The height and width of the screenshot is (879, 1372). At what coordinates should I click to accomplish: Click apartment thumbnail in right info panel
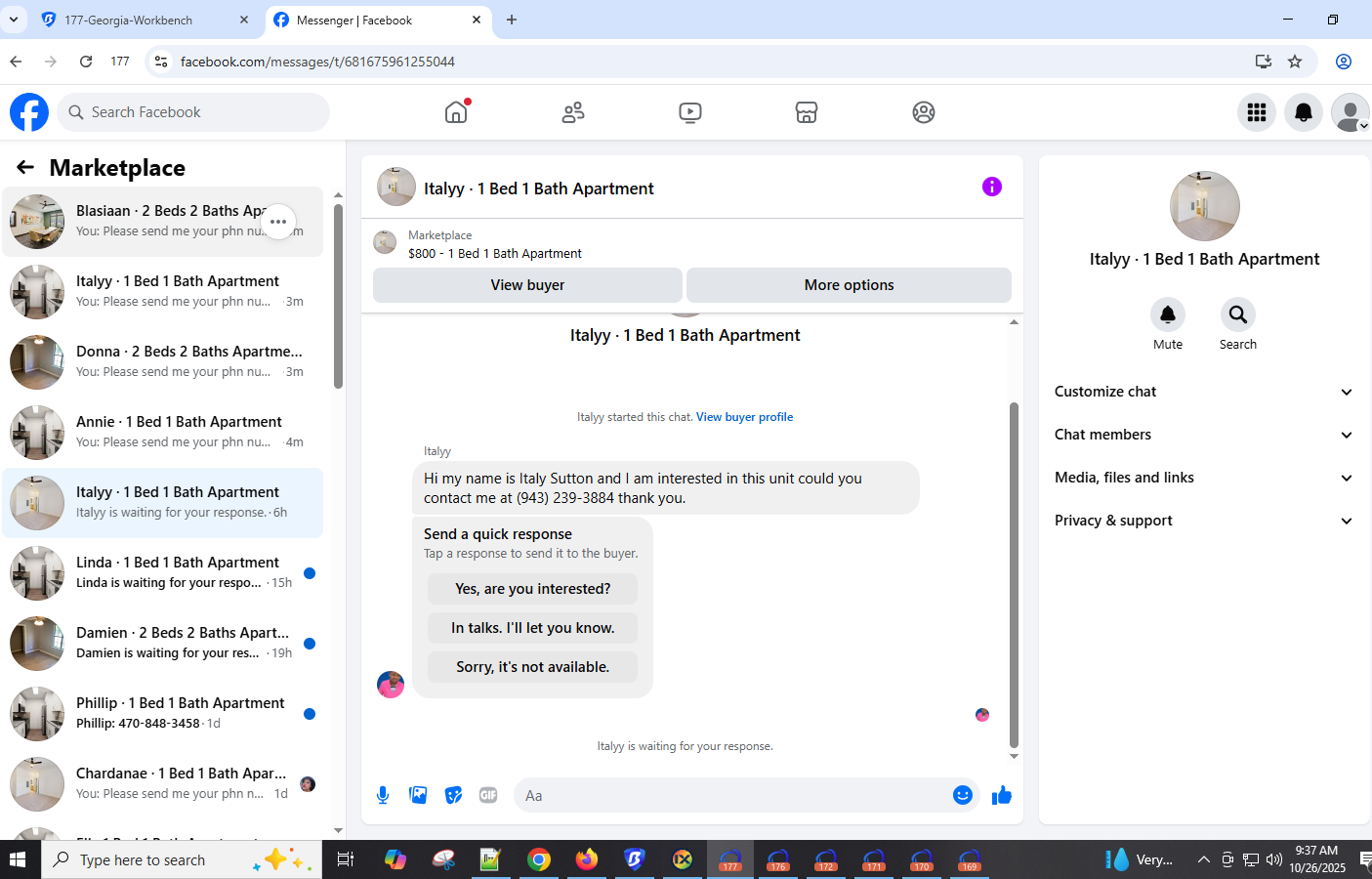[x=1204, y=206]
